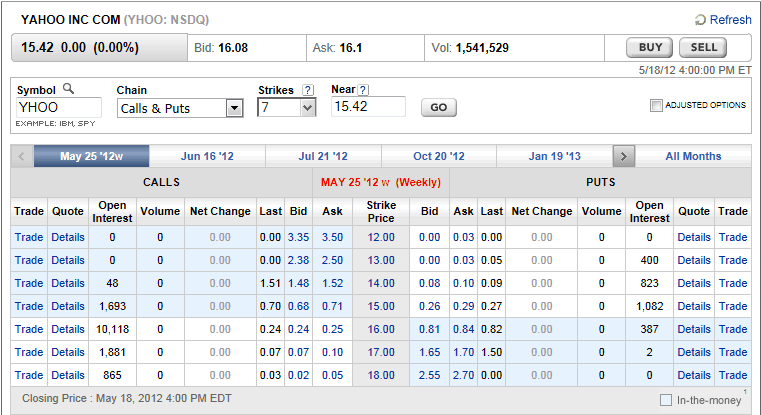Screen dimensions: 761x415
Task: Click the Refresh link
Action: point(730,20)
